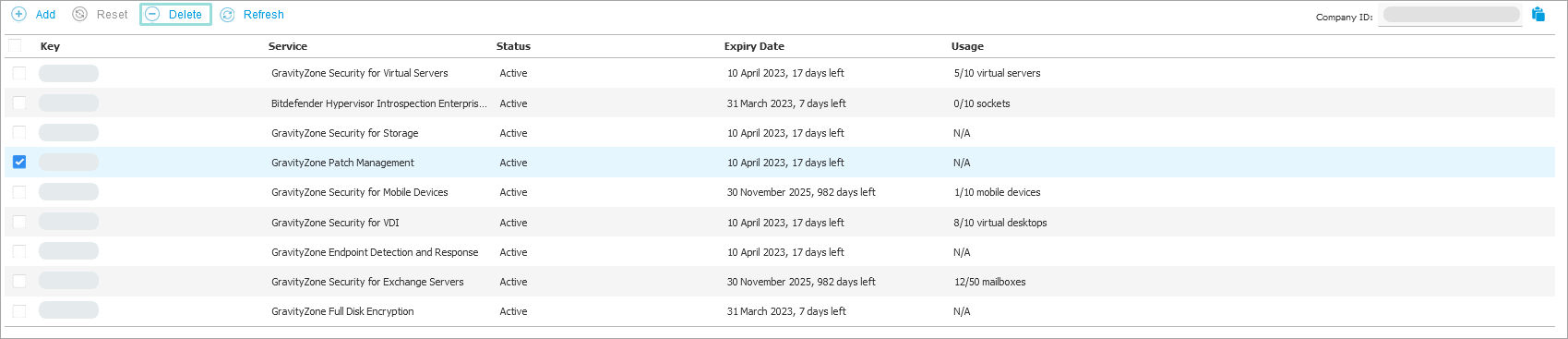The height and width of the screenshot is (339, 1568).
Task: Click '12/50 mailboxes' usage cell
Action: (989, 282)
